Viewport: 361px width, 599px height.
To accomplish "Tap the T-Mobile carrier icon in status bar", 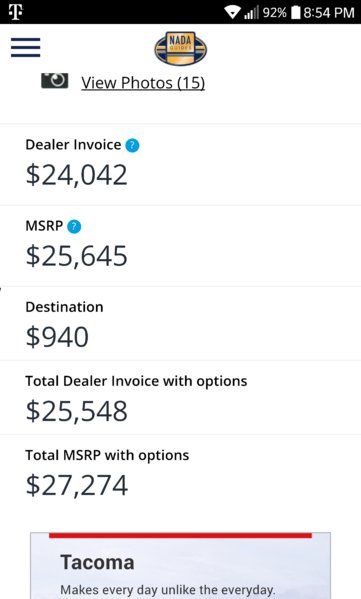I will [x=15, y=12].
